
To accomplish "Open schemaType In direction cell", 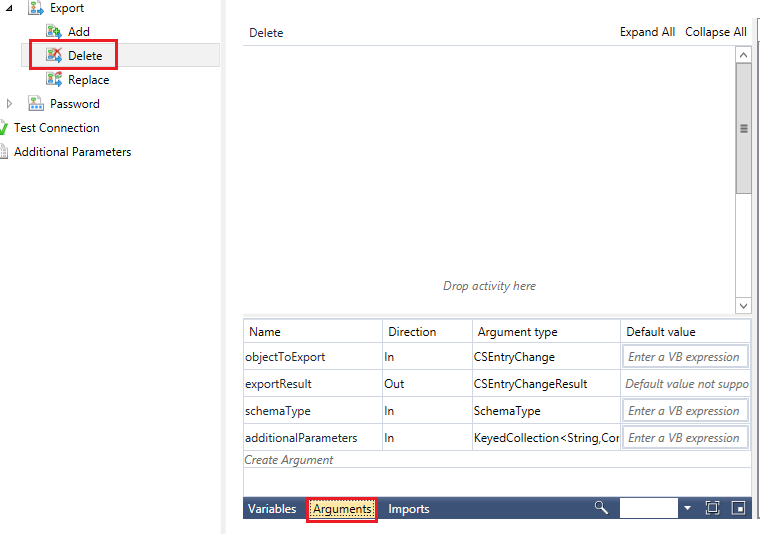I will (x=427, y=410).
